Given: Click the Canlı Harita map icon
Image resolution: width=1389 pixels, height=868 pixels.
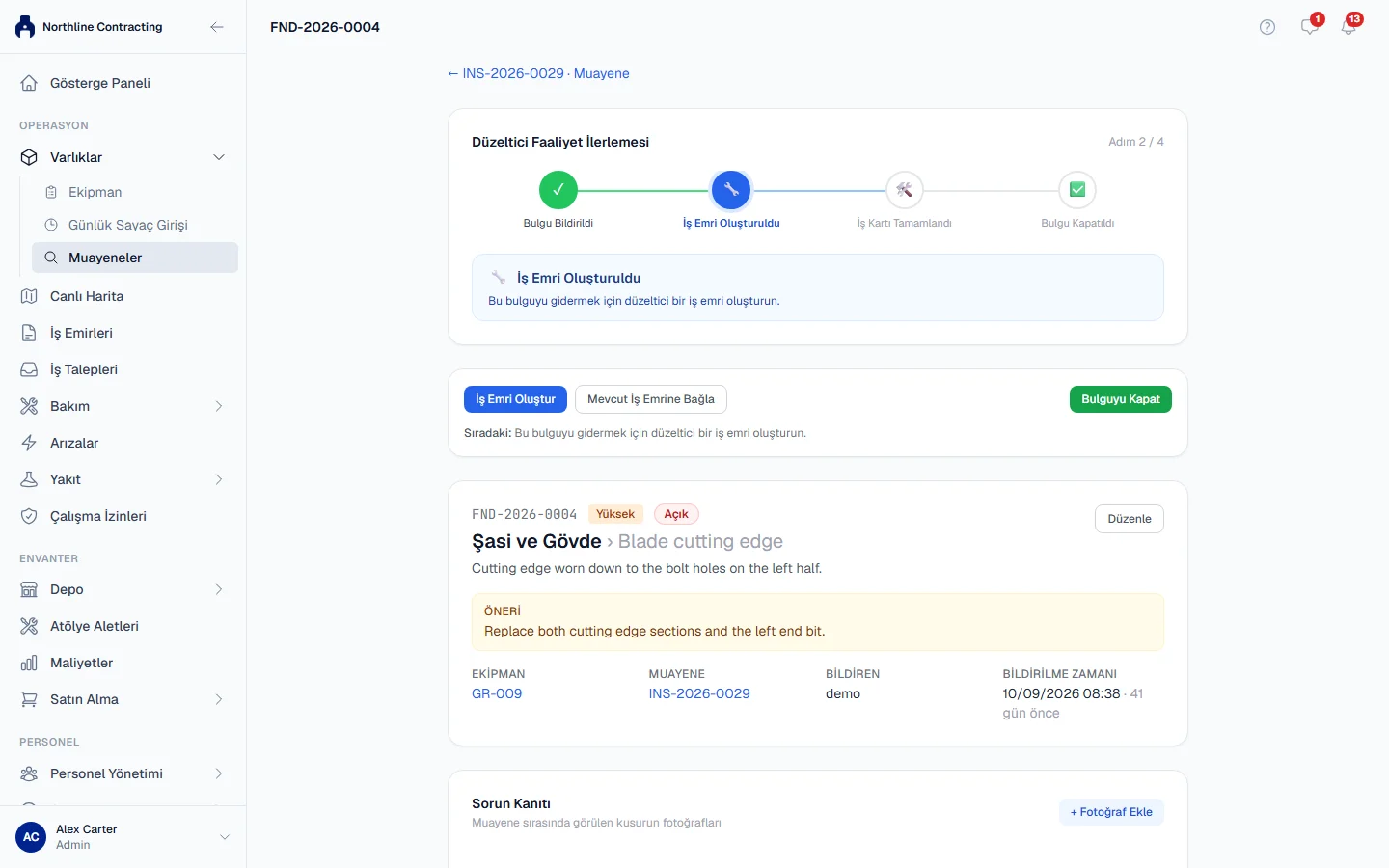Looking at the screenshot, I should [29, 296].
